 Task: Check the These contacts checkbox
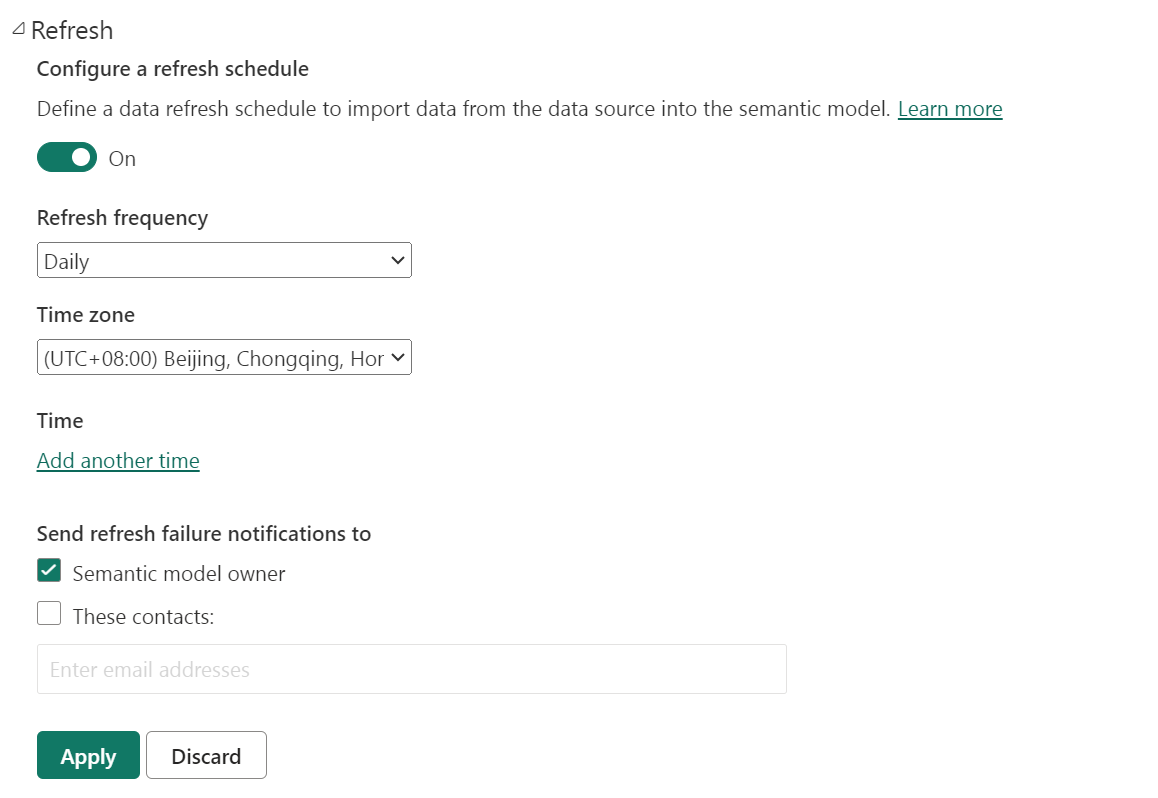pyautogui.click(x=49, y=613)
